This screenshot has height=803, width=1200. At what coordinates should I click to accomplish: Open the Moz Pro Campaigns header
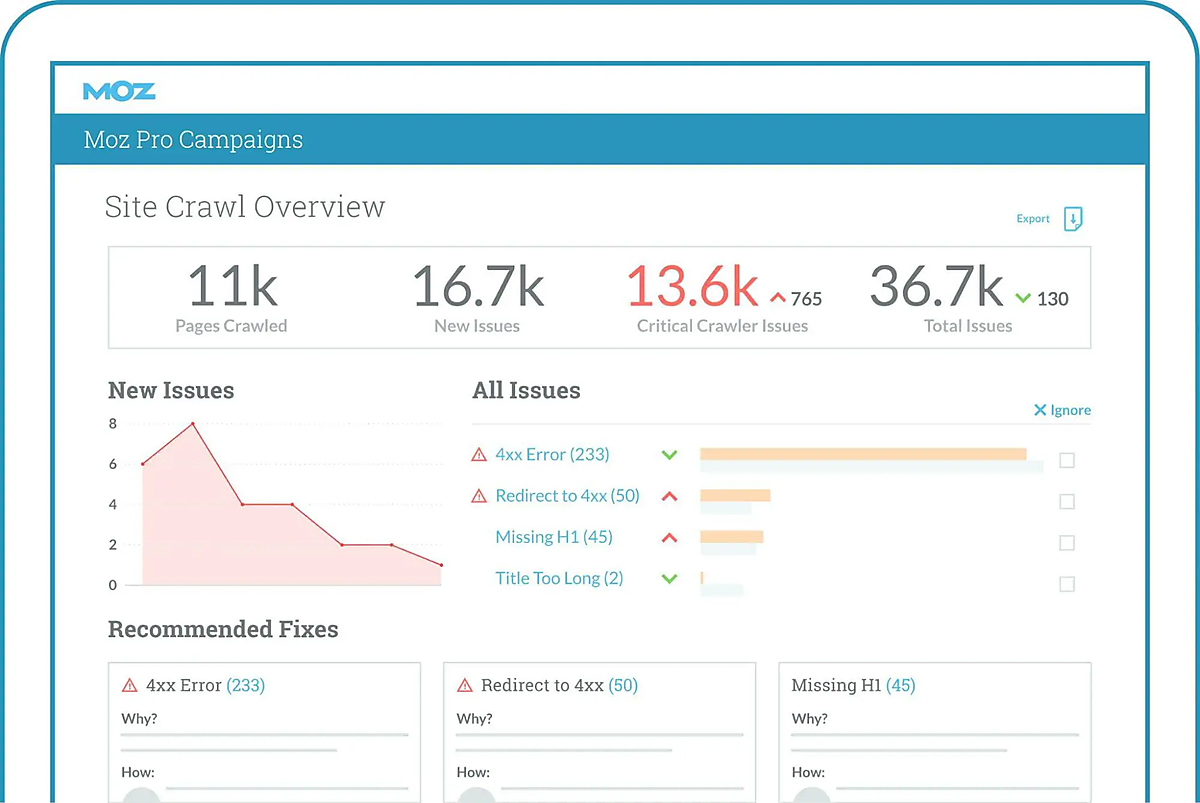tap(193, 140)
